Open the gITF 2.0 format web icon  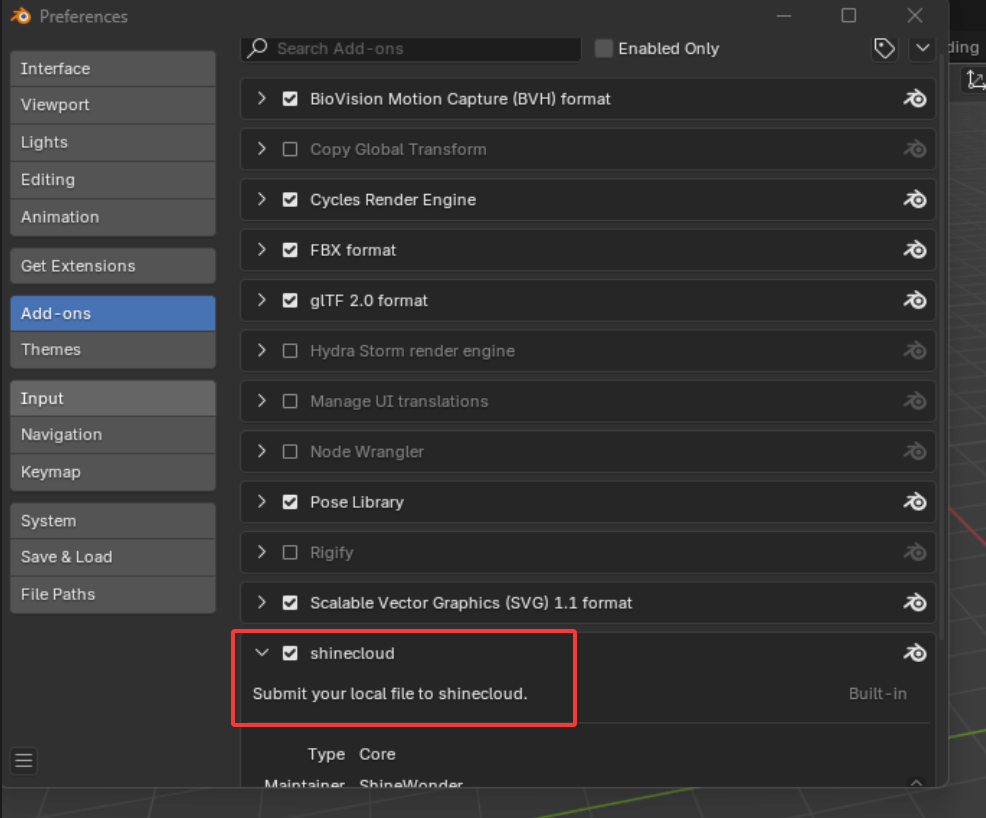click(915, 300)
